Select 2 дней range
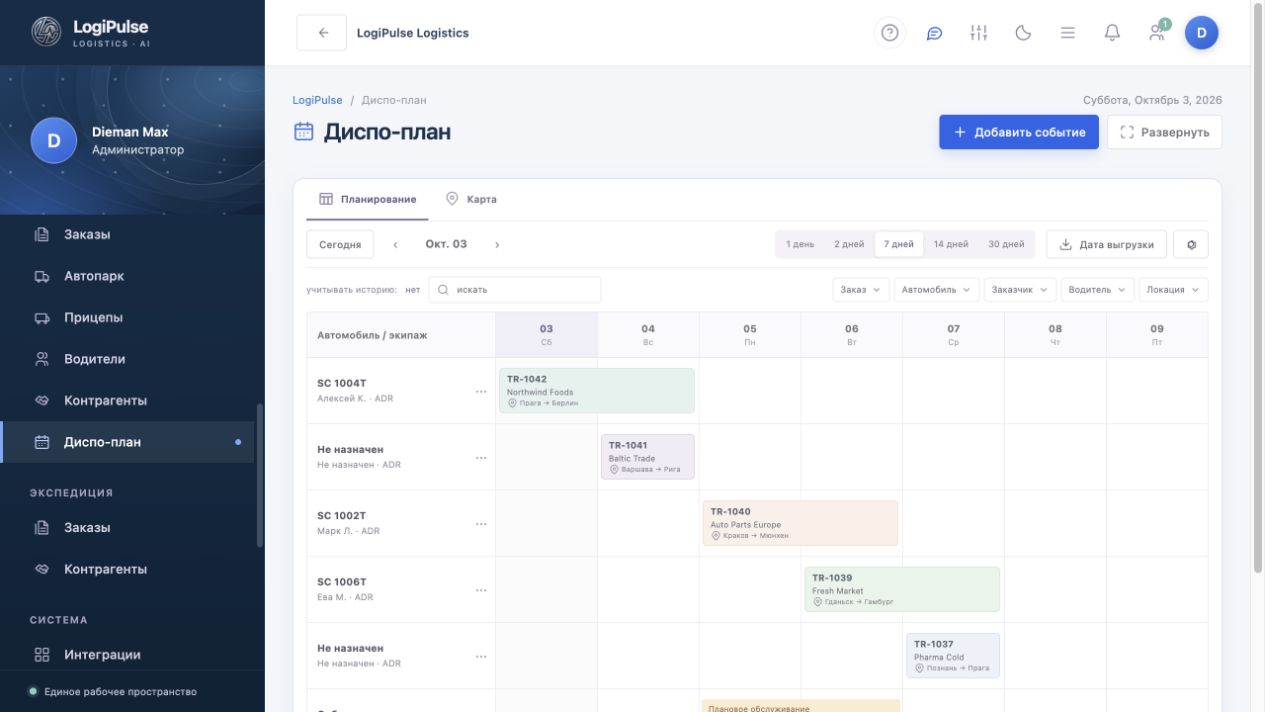 click(x=849, y=244)
